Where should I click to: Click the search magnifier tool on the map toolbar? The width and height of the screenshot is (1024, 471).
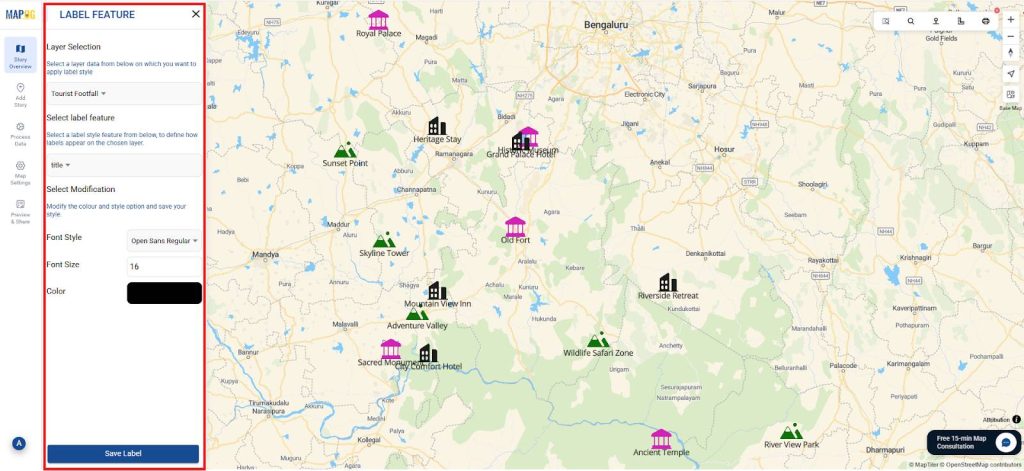pyautogui.click(x=910, y=21)
